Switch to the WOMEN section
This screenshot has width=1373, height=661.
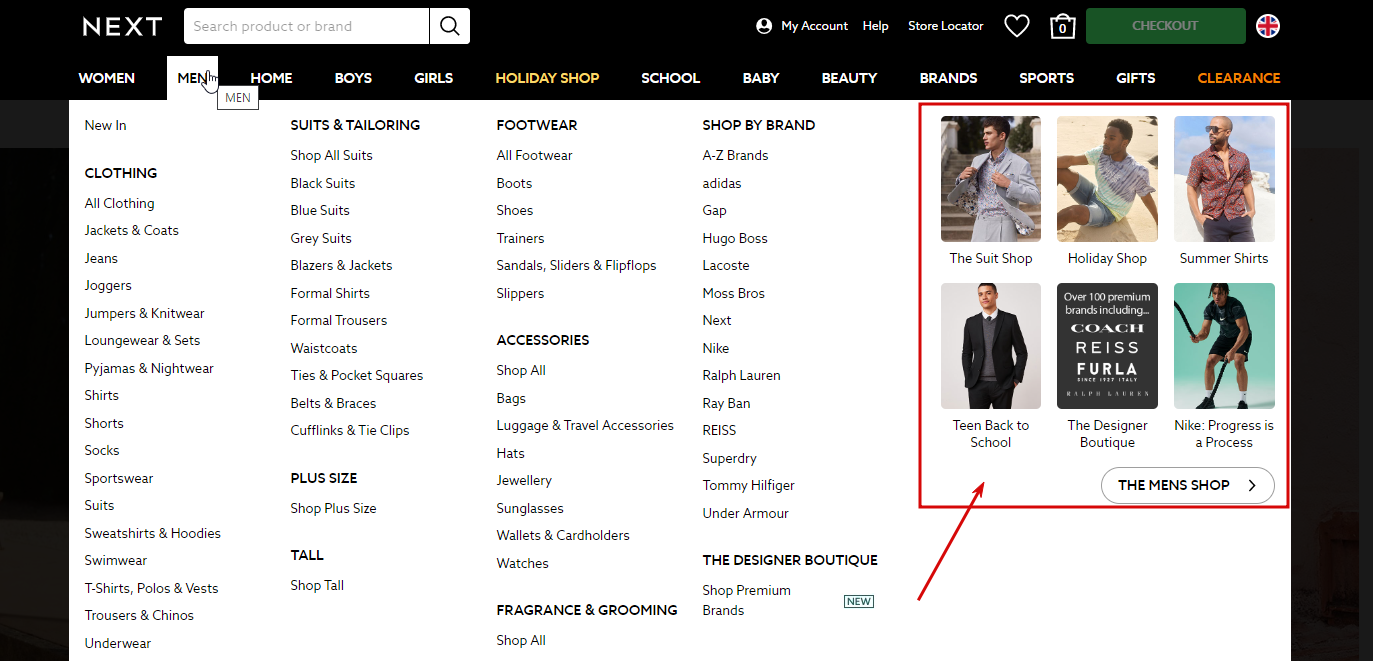106,78
